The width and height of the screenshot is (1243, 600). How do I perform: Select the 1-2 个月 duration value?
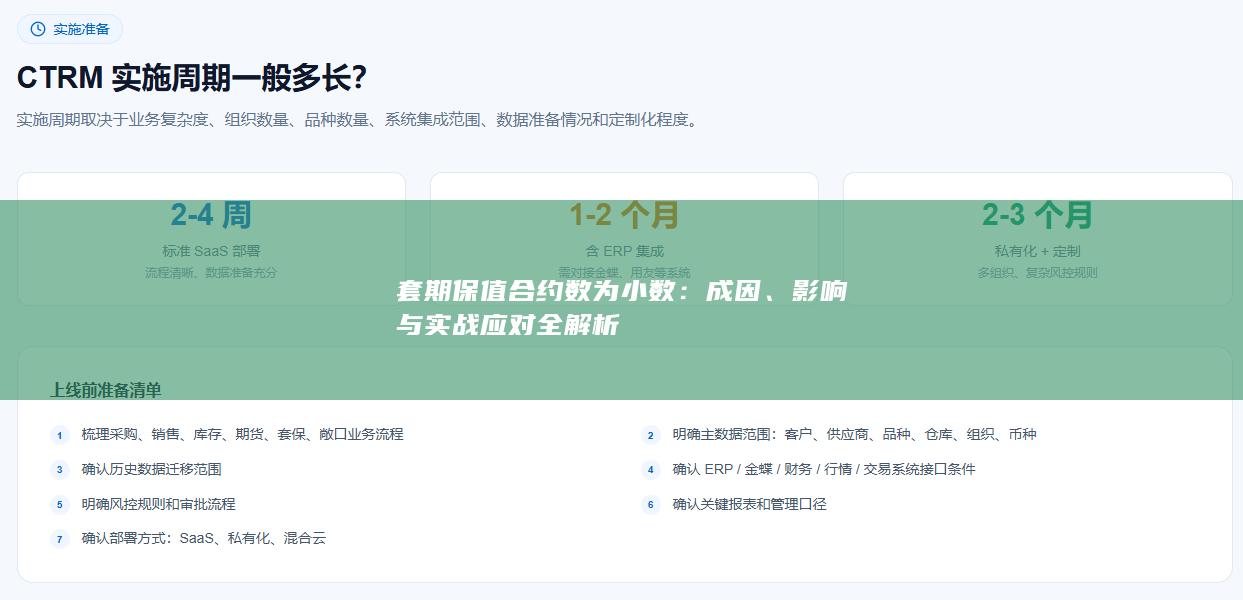tap(624, 215)
